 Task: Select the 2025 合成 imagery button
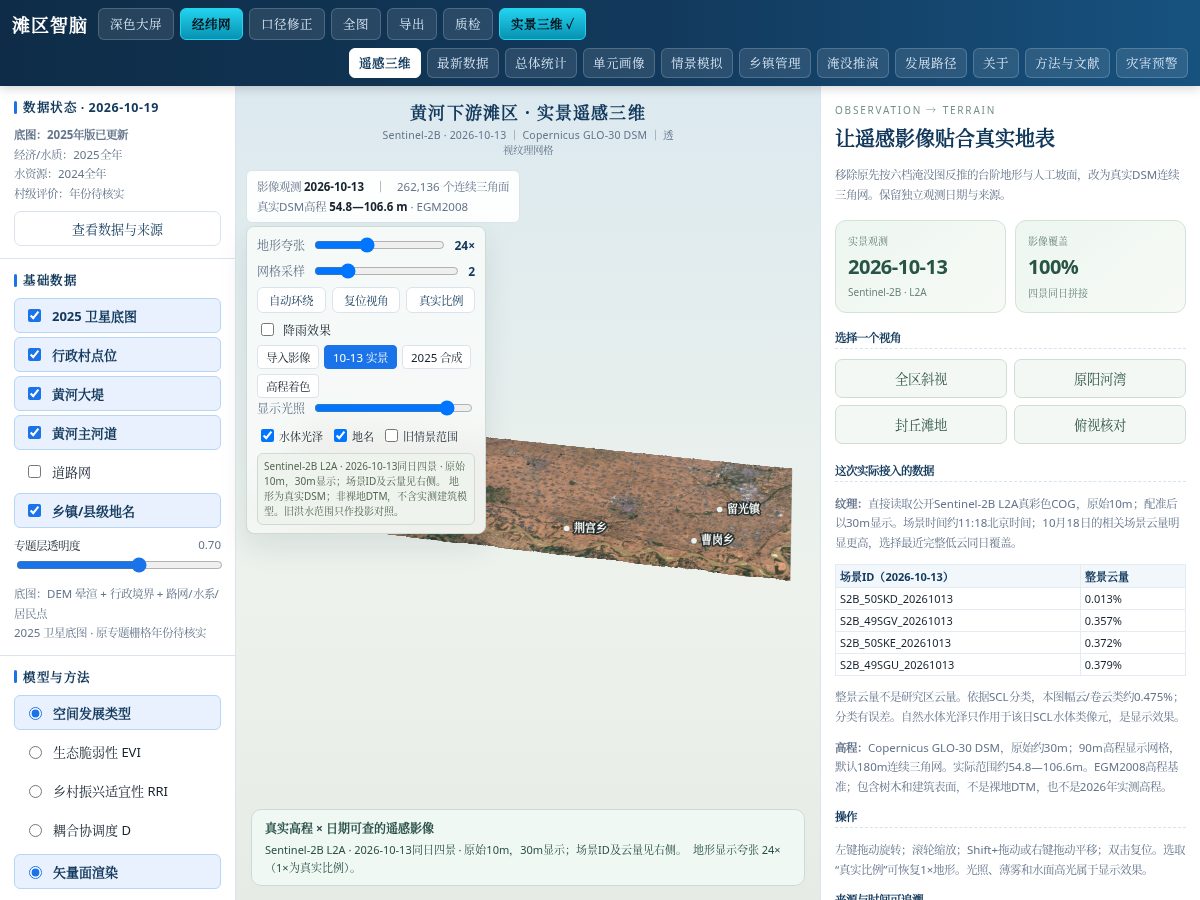436,357
